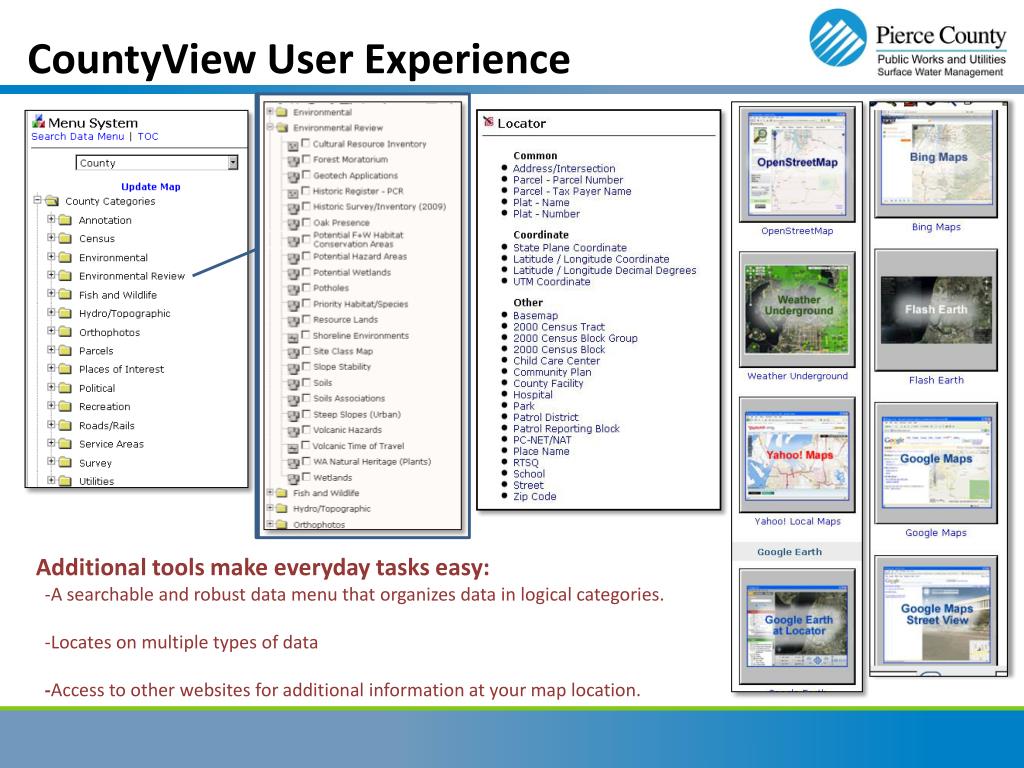Enable the Potential Hazard Areas checkbox

tap(306, 255)
